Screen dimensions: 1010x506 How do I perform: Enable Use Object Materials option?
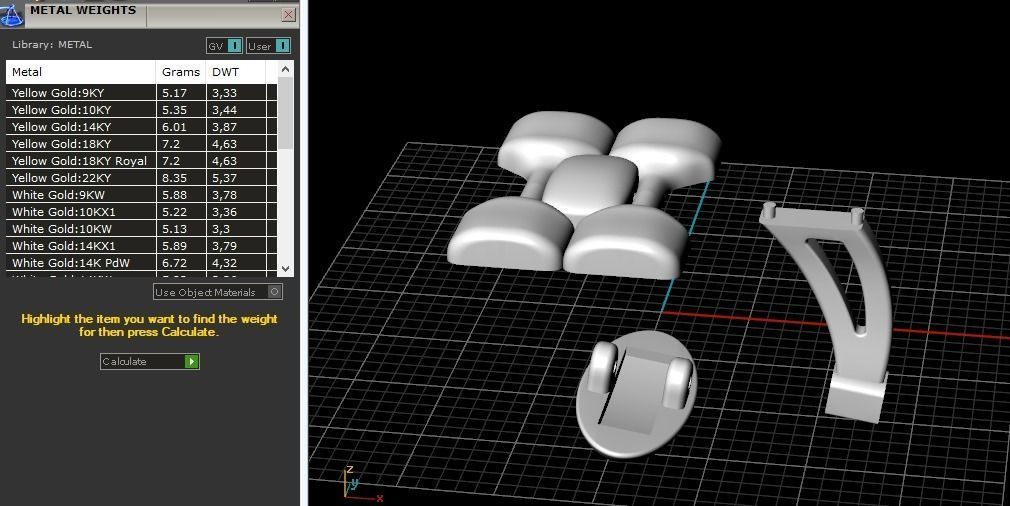pos(218,292)
